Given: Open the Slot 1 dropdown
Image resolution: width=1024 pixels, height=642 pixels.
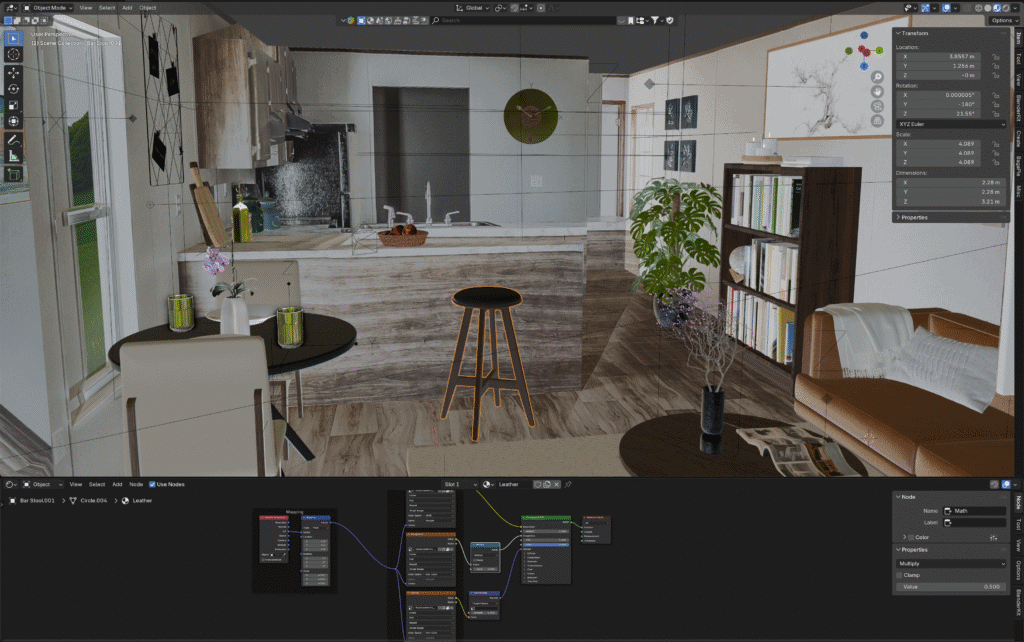Looking at the screenshot, I should [x=460, y=485].
